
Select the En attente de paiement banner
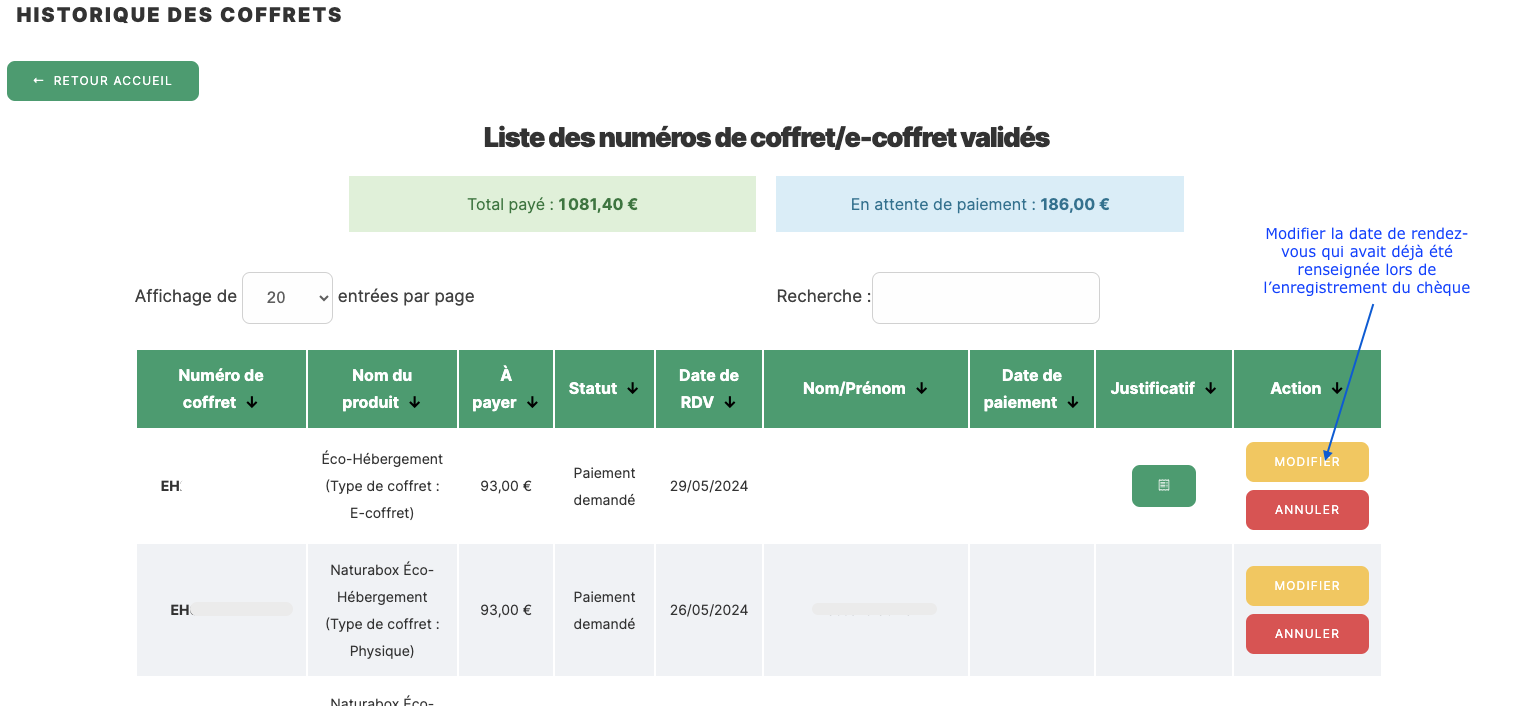(980, 204)
